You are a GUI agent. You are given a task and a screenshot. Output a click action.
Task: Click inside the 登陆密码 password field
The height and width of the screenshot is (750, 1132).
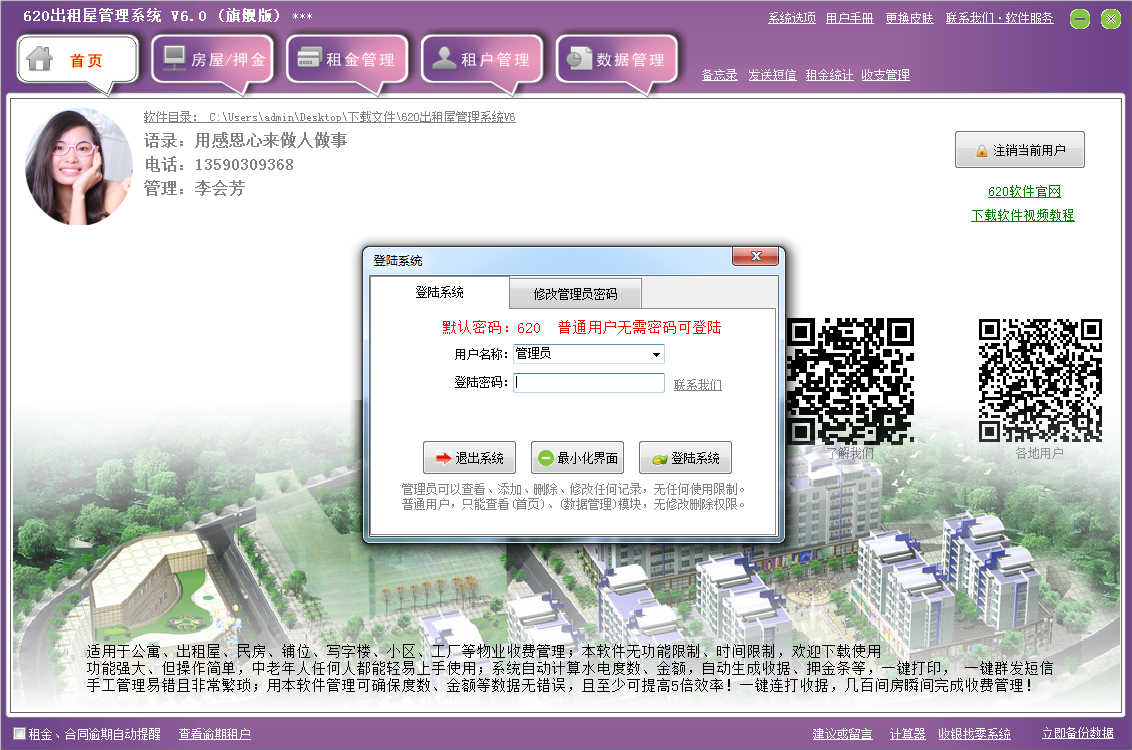pos(588,383)
